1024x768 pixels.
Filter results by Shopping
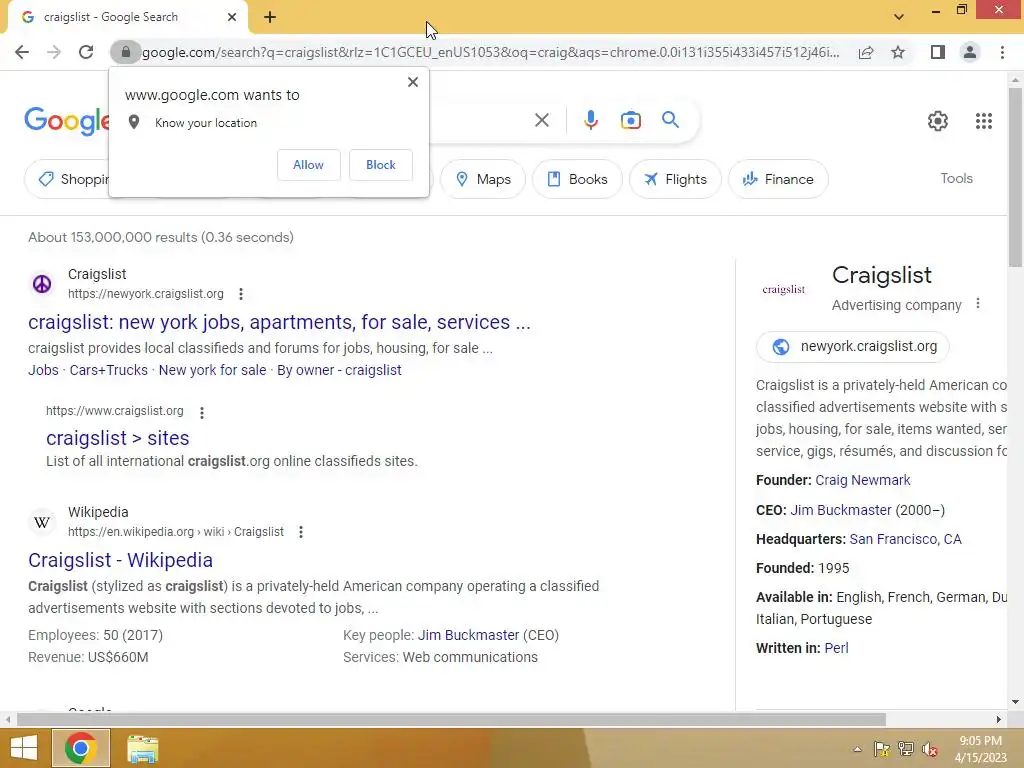[67, 179]
